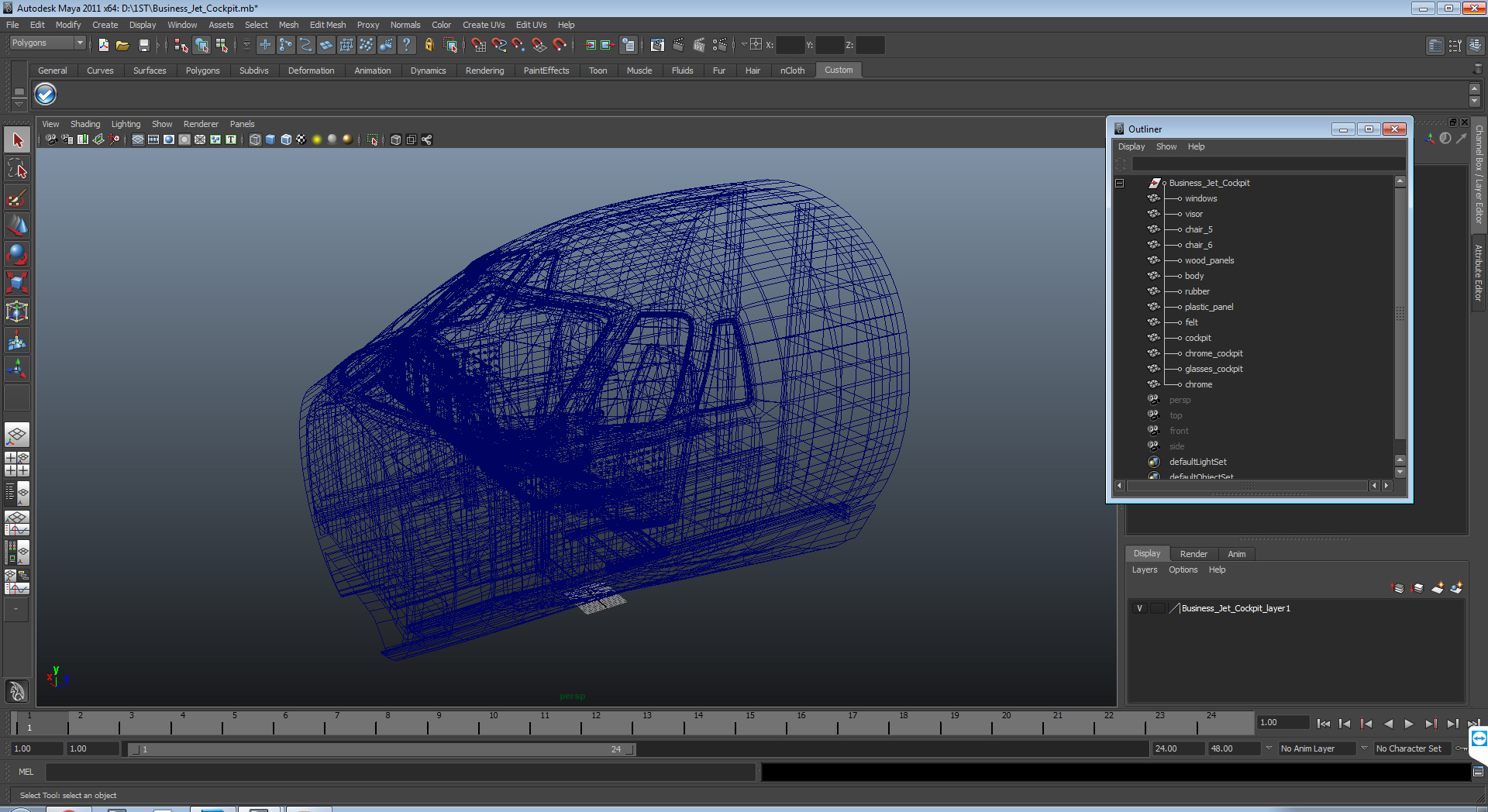The width and height of the screenshot is (1488, 812).
Task: Collapse the Business_Jet_Cockpit tree node
Action: point(1119,184)
